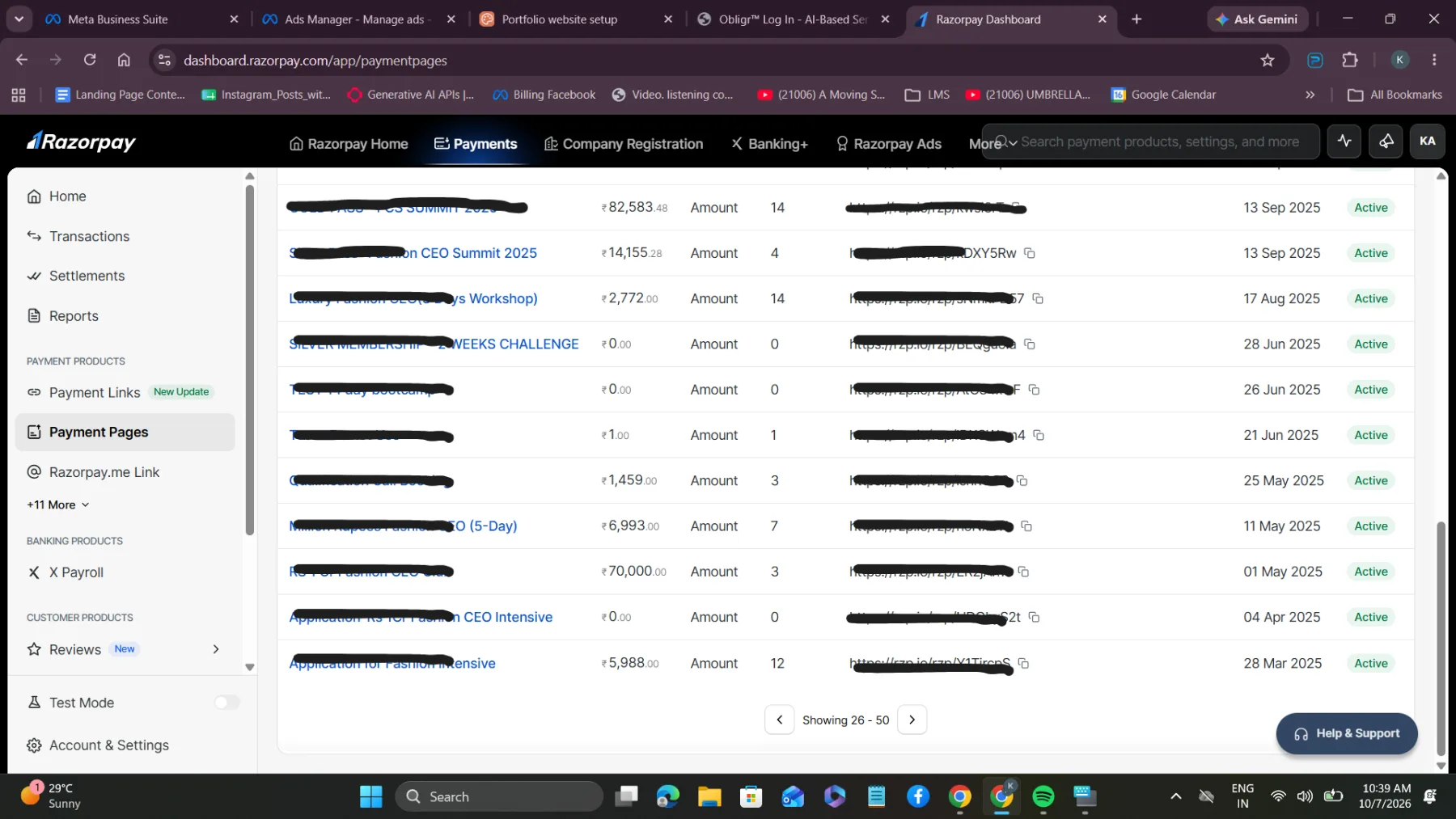1456x819 pixels.
Task: Open File Explorer from the taskbar
Action: click(709, 796)
